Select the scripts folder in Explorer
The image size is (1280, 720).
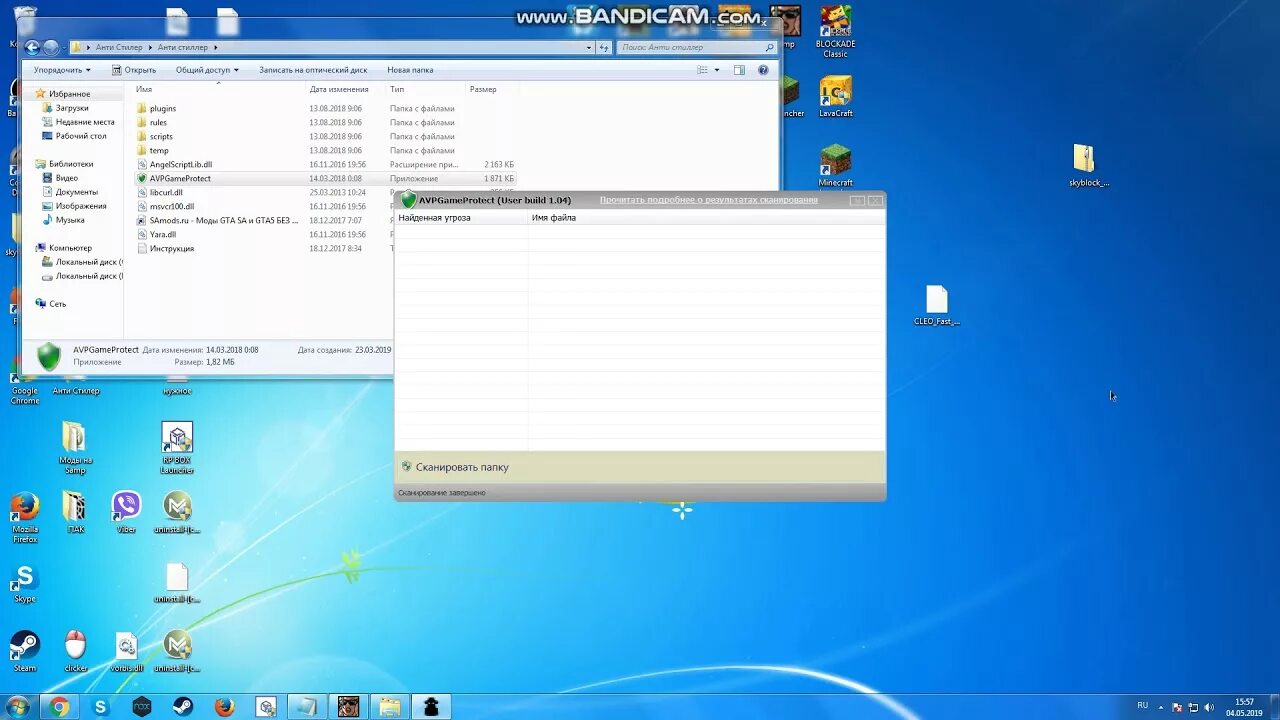161,136
